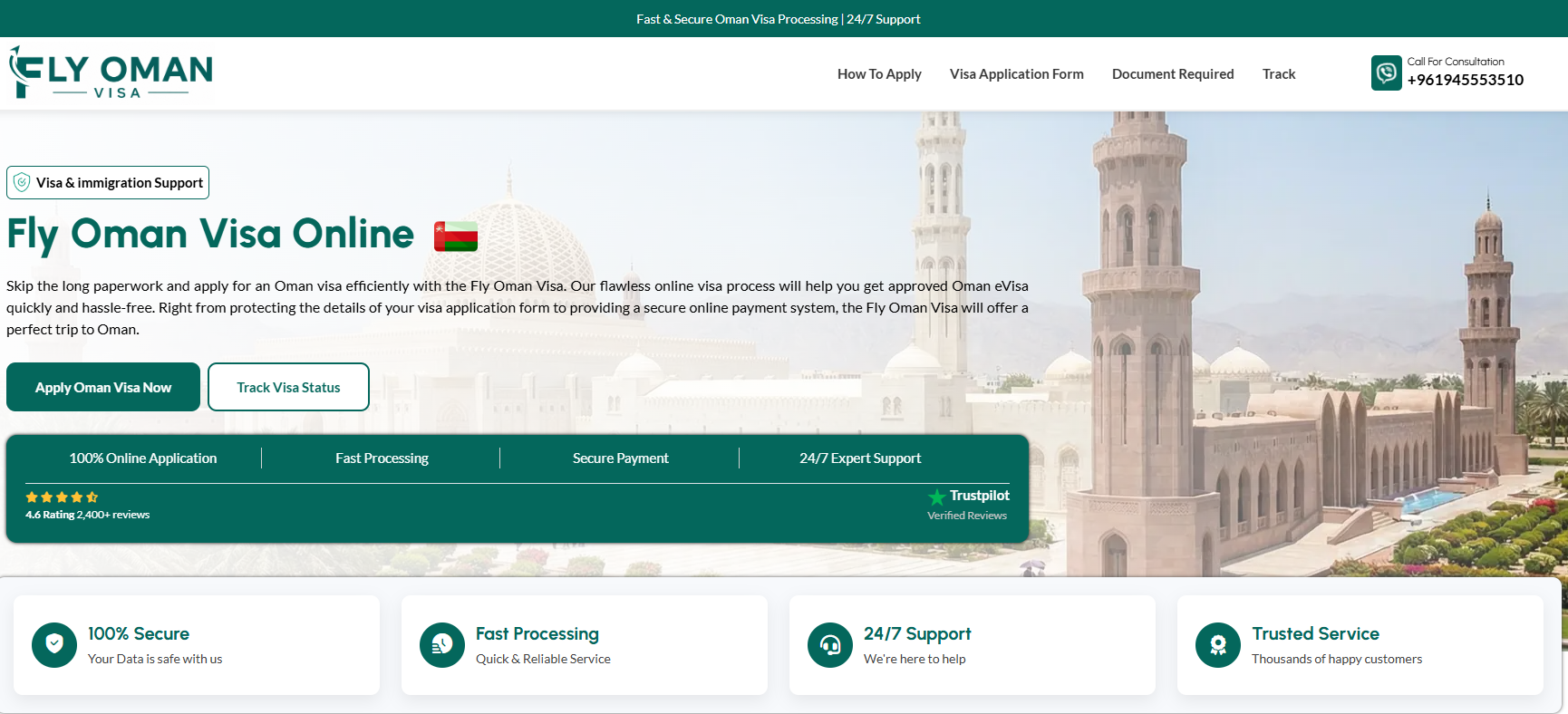
Task: Click the Trusted Service card title
Action: [1316, 633]
